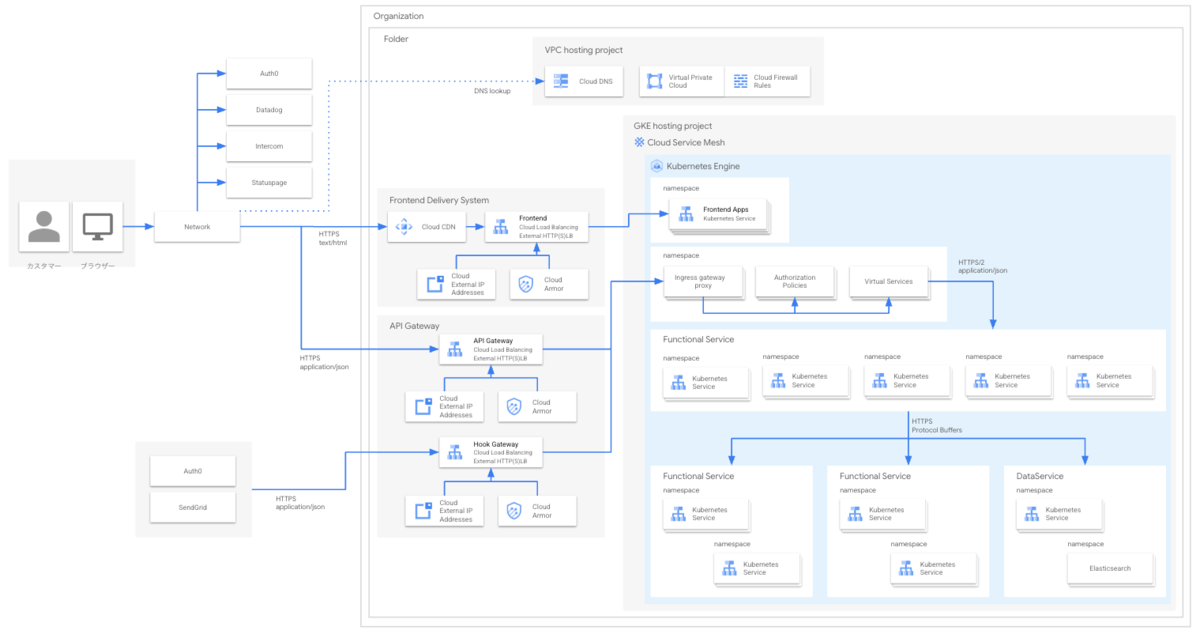Screen dimensions: 1200x634
Task: Click the 'ブラウザー' caption
Action: tap(97, 267)
